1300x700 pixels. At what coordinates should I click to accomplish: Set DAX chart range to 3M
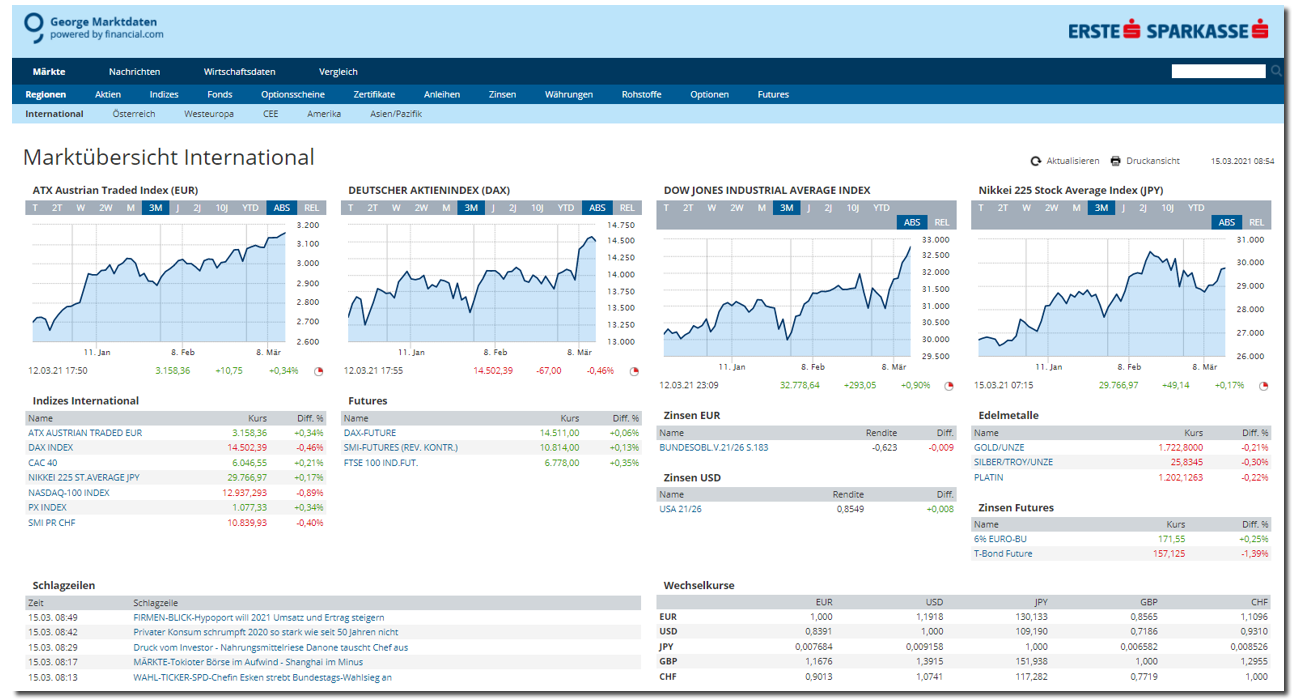pos(471,208)
